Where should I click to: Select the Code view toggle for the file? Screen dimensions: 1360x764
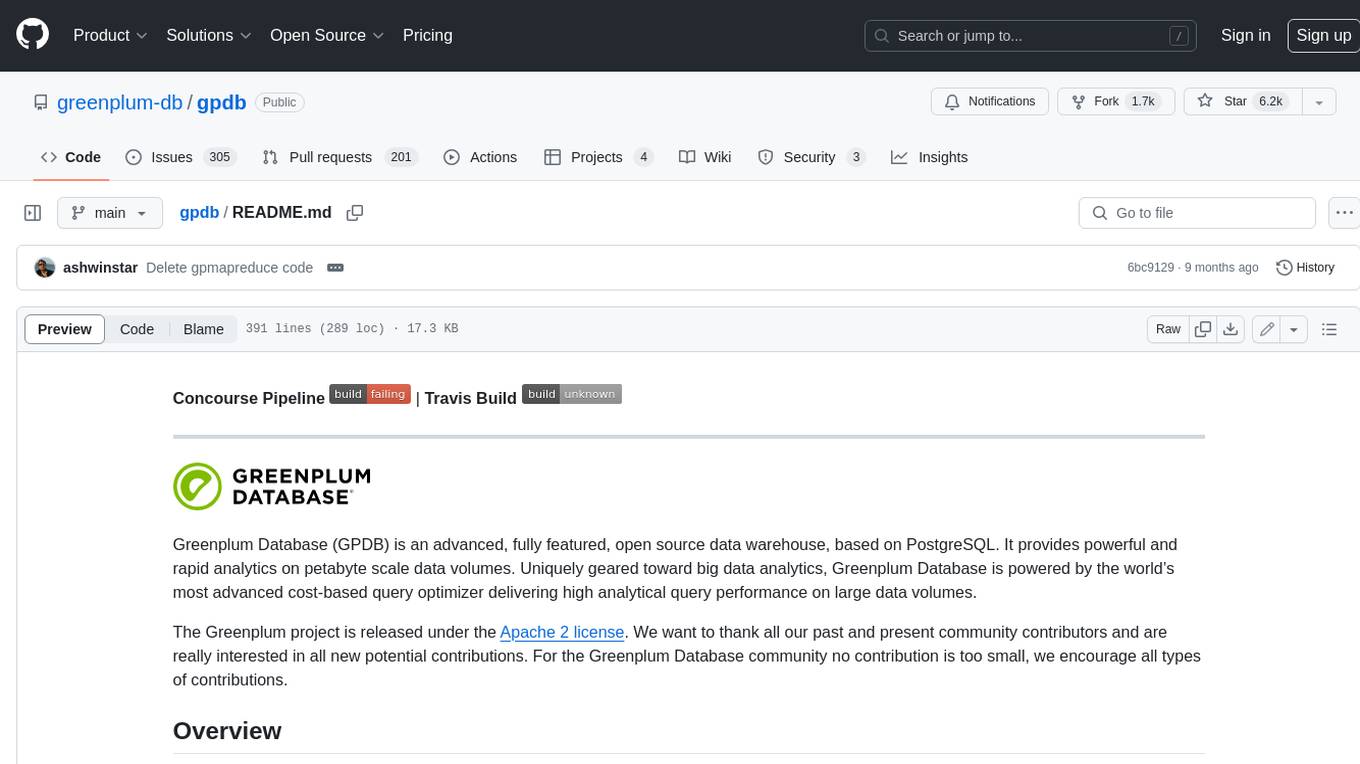tap(137, 329)
